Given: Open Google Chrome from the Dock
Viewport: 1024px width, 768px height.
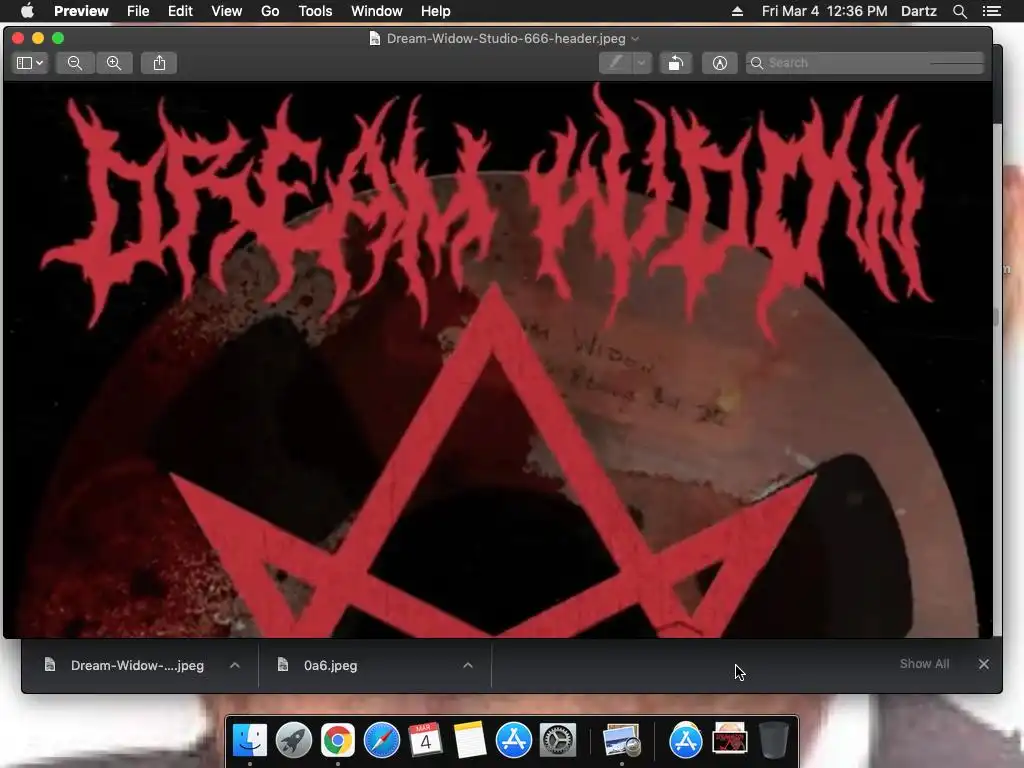Looking at the screenshot, I should point(338,741).
